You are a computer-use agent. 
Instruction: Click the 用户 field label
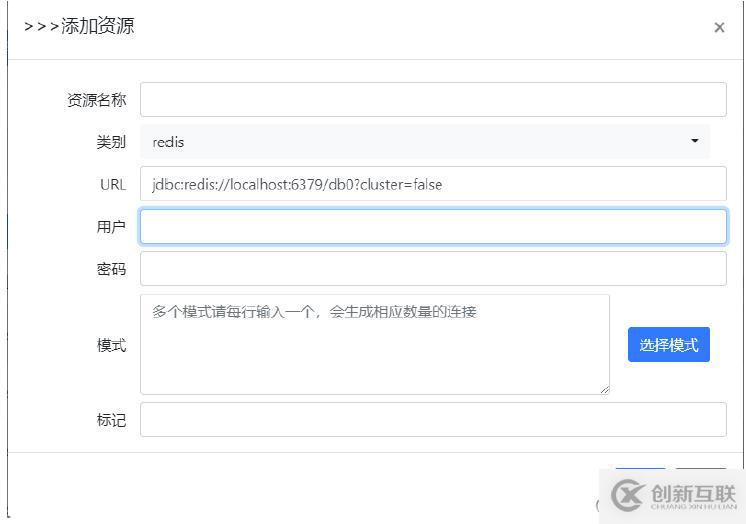(111, 227)
